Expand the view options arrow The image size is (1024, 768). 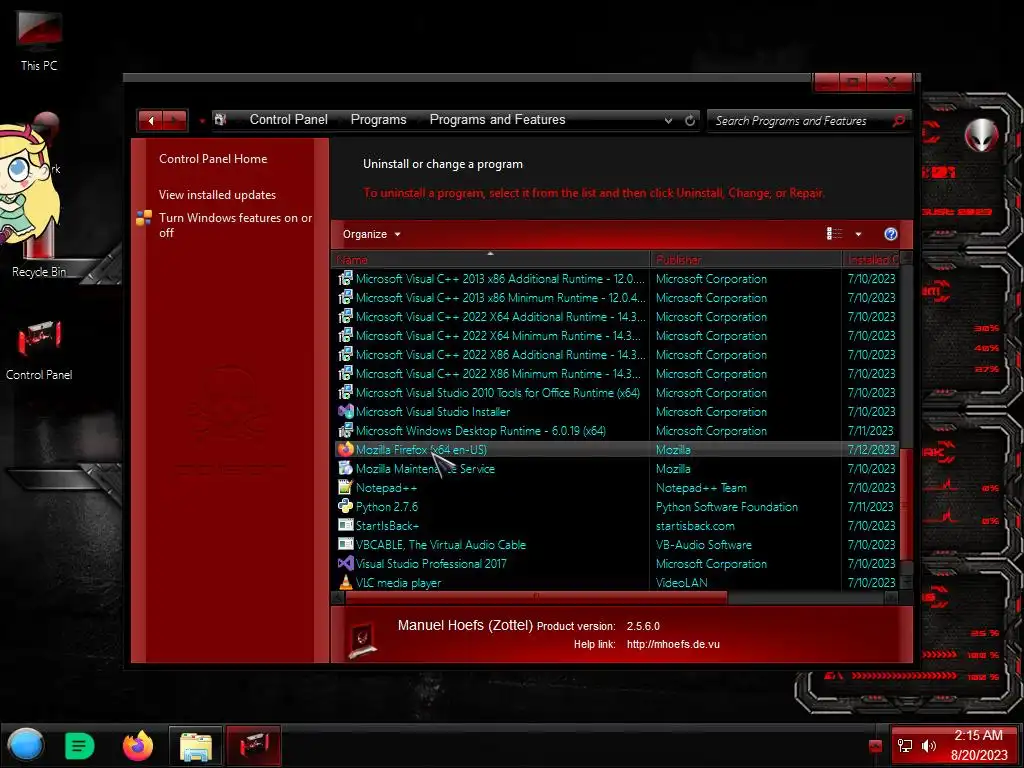click(x=858, y=234)
